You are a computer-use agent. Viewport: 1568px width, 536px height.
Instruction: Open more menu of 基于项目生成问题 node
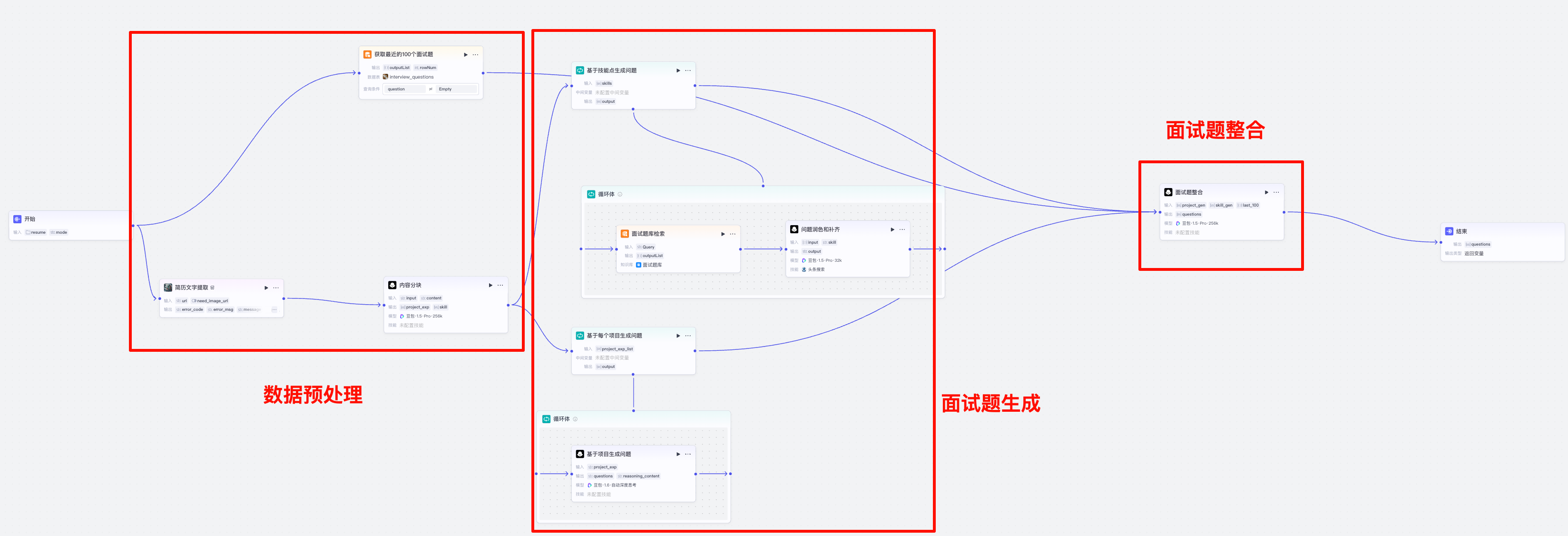[x=688, y=455]
